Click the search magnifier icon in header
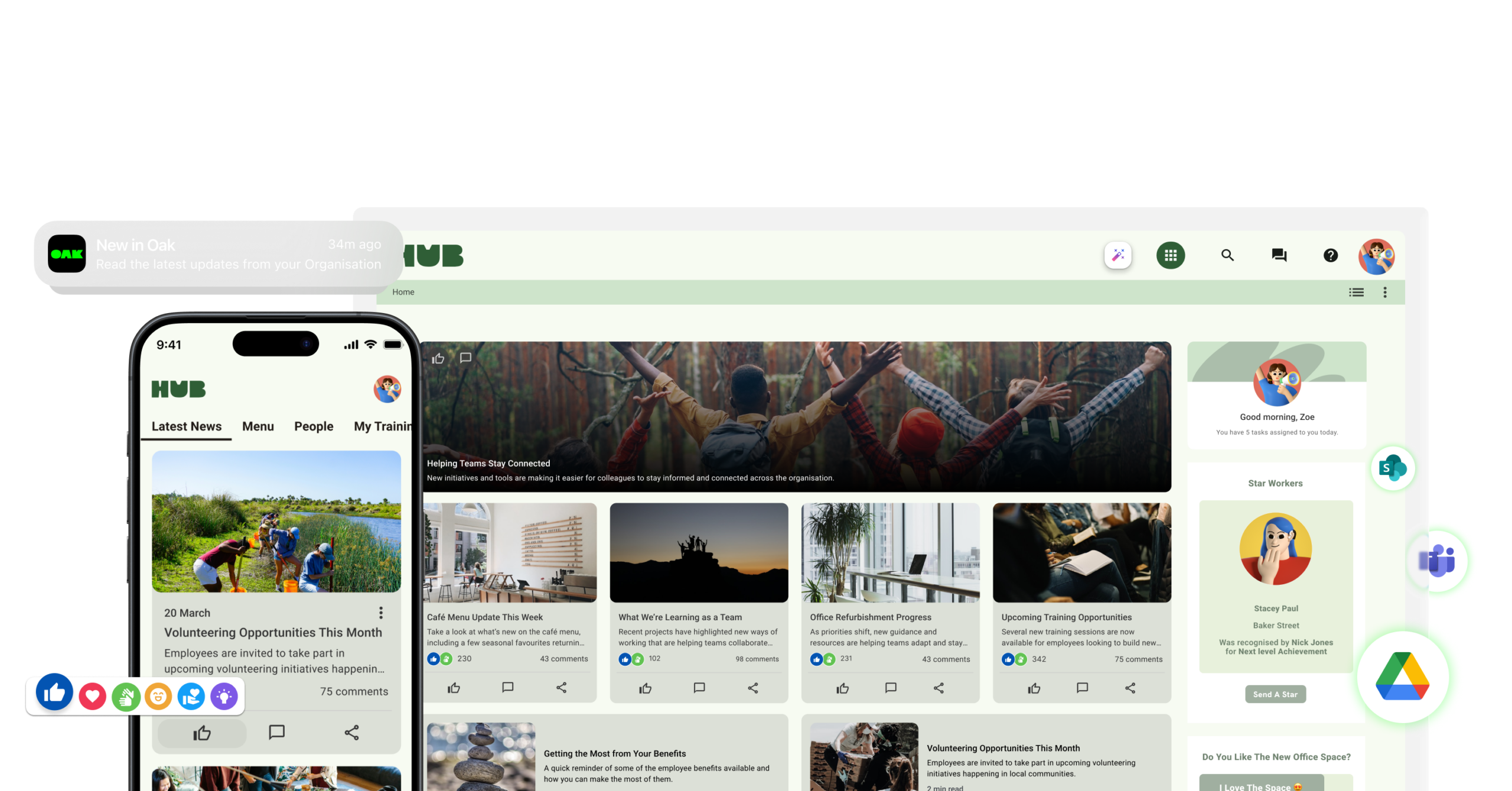Image resolution: width=1512 pixels, height=791 pixels. point(1227,255)
